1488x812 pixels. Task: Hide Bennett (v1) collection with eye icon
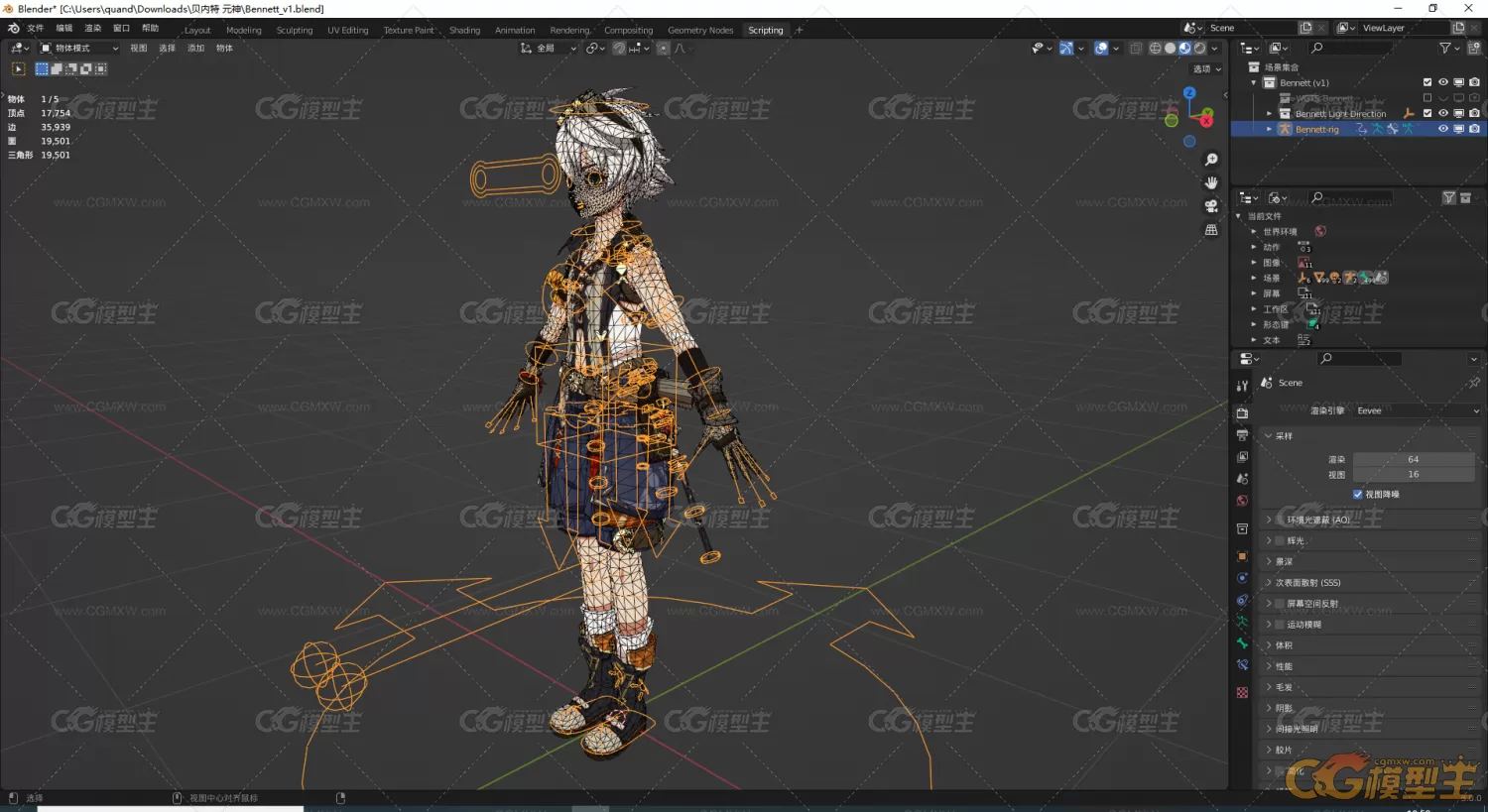[x=1443, y=82]
